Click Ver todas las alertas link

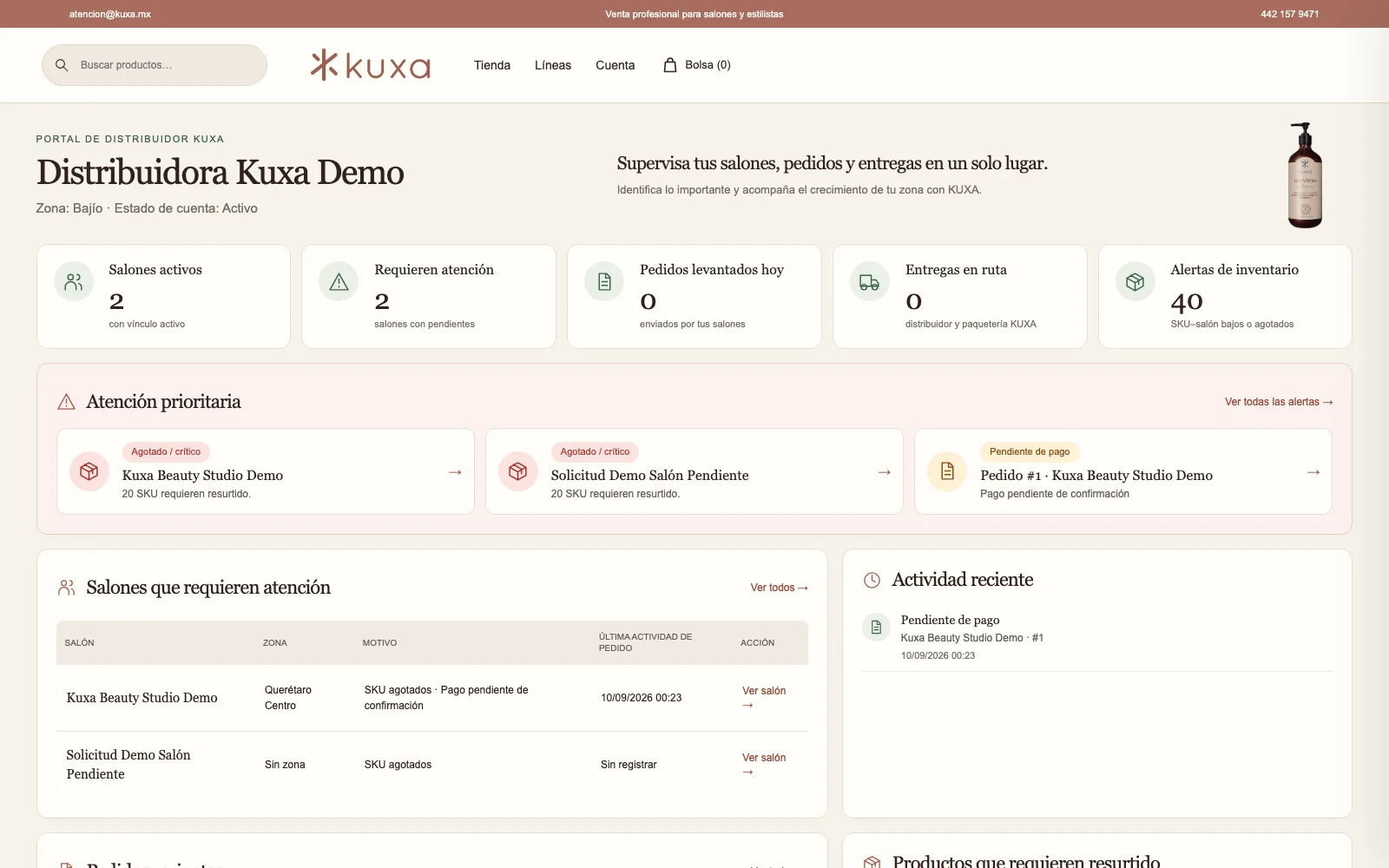1279,402
